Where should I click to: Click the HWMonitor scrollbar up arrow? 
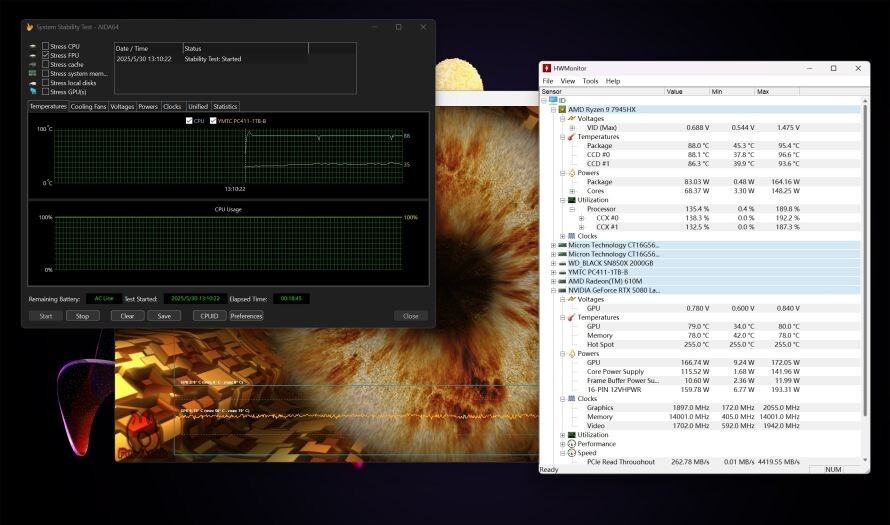pos(865,100)
